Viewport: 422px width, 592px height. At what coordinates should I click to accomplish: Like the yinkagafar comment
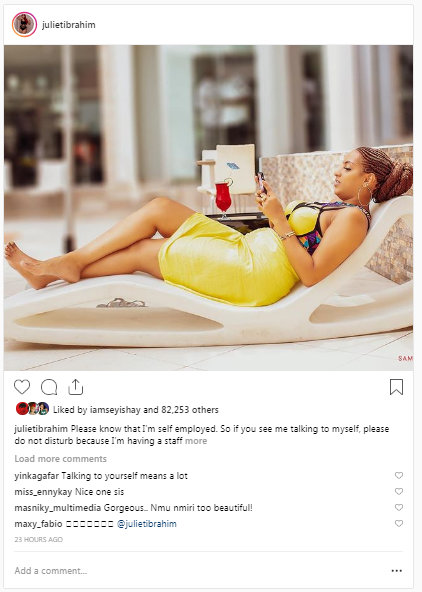(399, 475)
